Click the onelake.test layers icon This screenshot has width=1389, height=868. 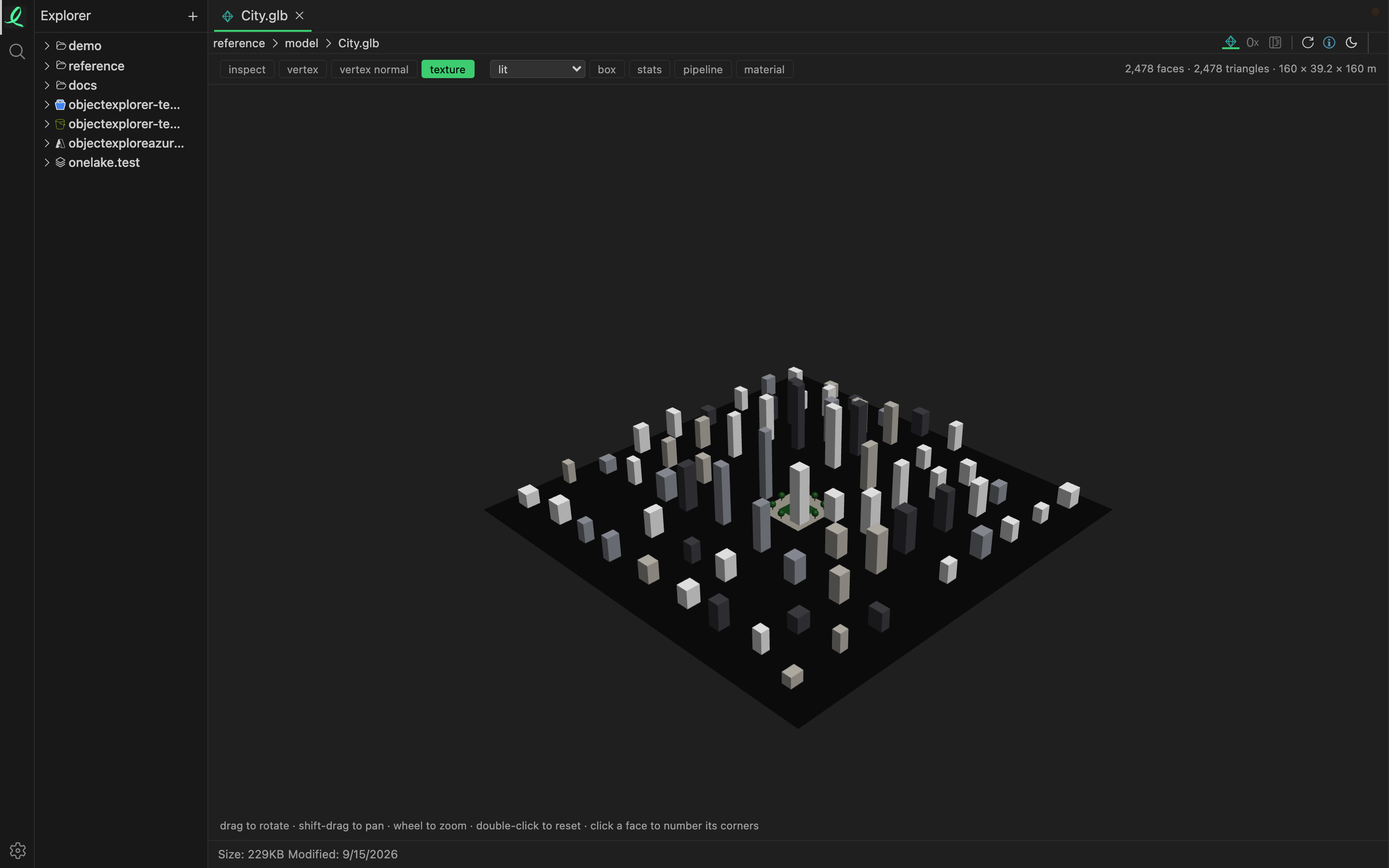pyautogui.click(x=60, y=163)
